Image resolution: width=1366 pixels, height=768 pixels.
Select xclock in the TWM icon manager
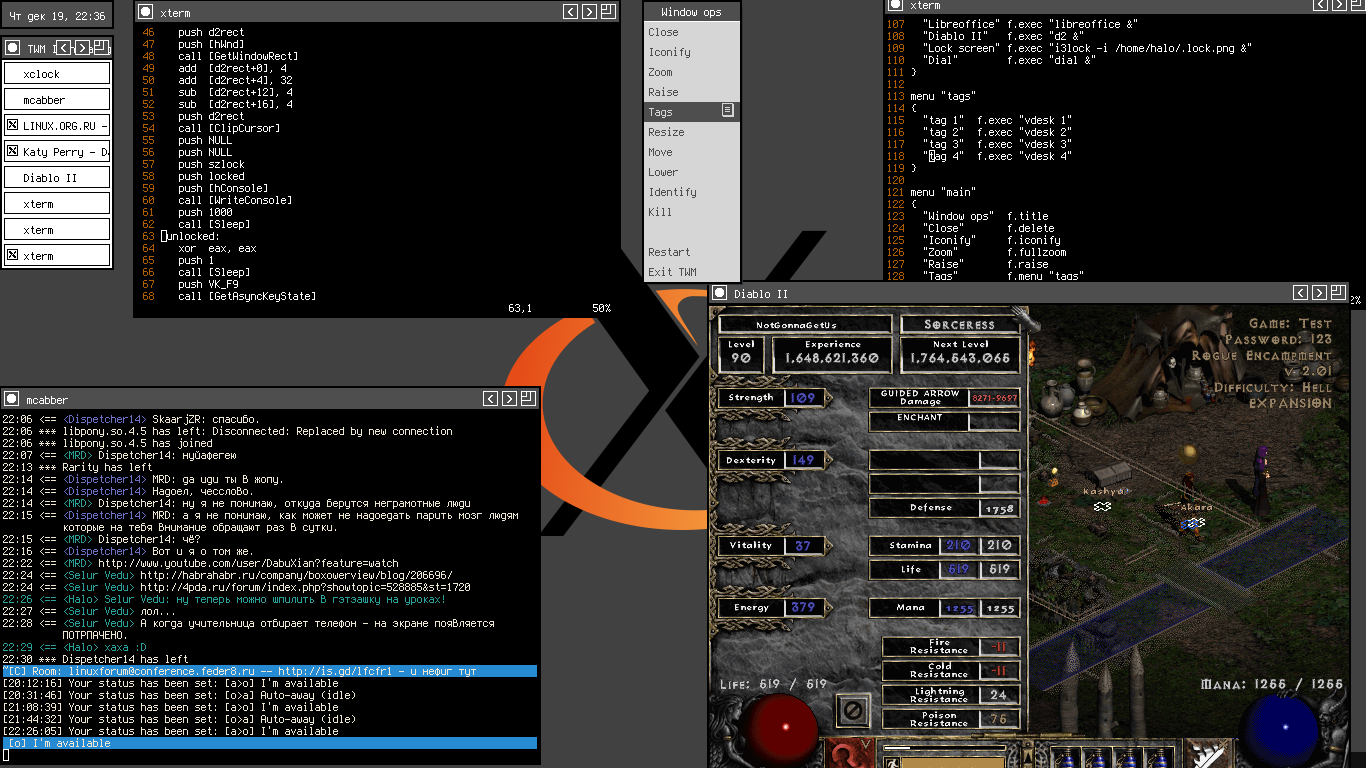click(57, 74)
